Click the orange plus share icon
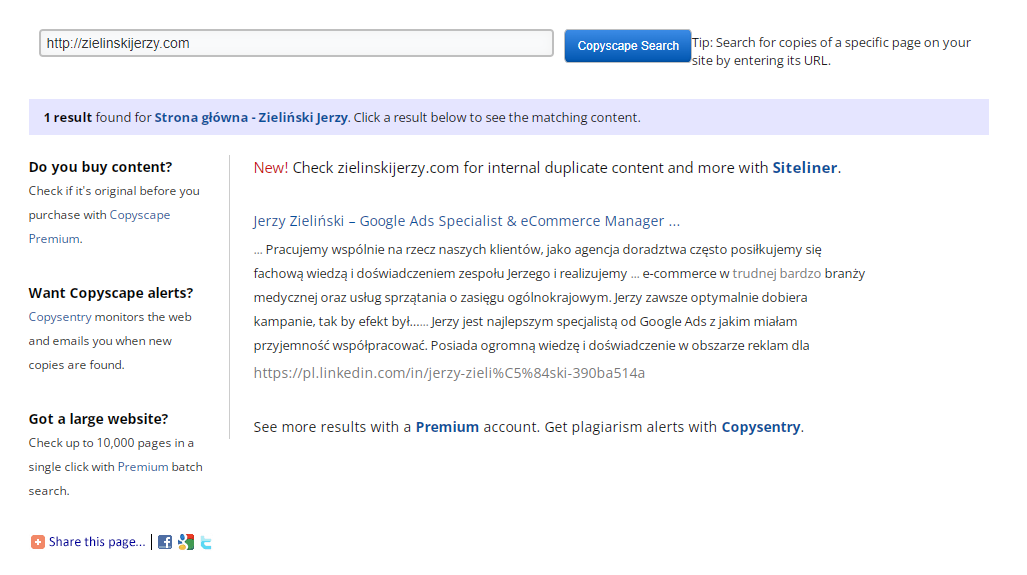This screenshot has height=575, width=1027. (37, 542)
